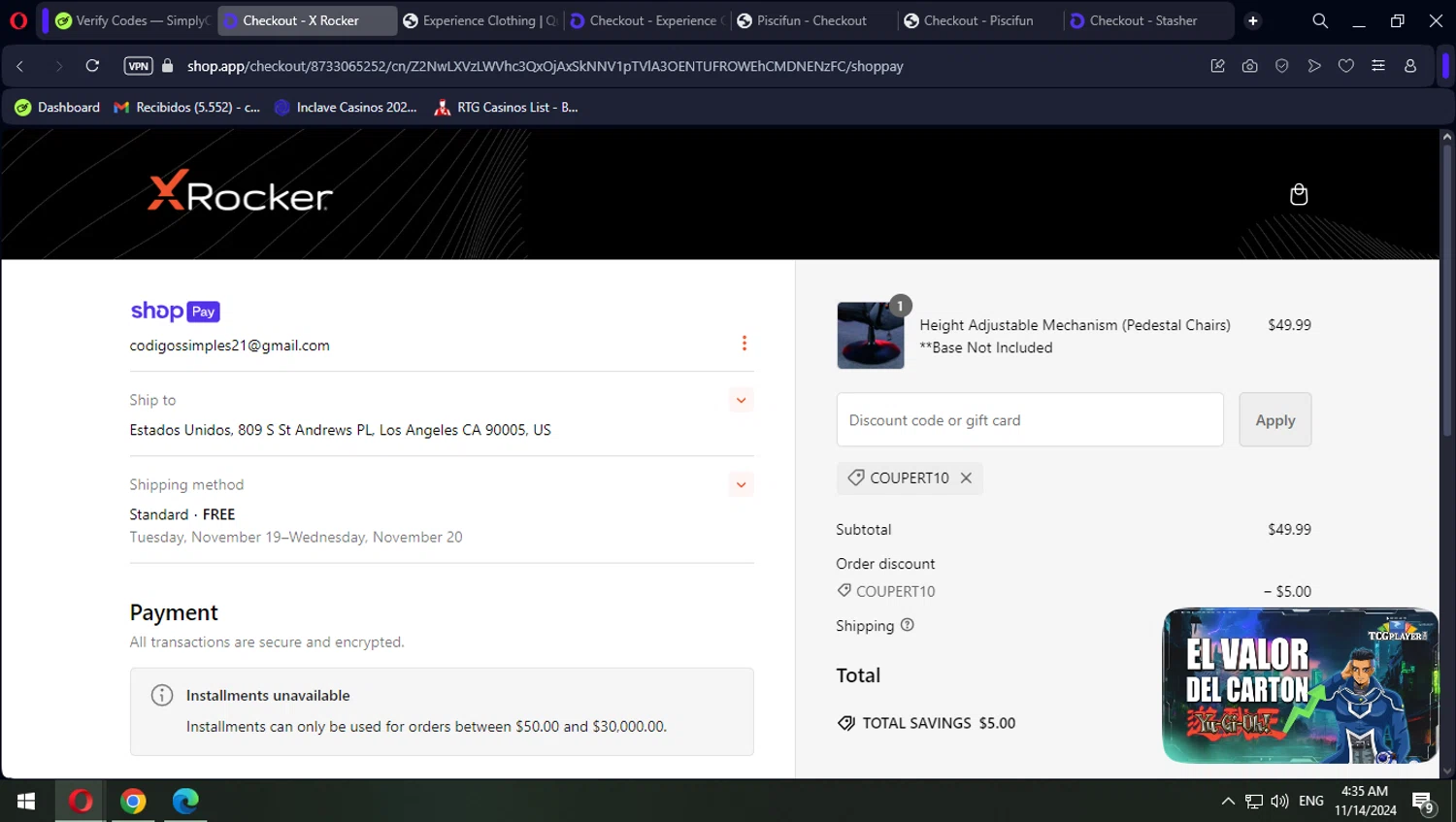View site security lock info
This screenshot has height=822, width=1456.
[167, 66]
